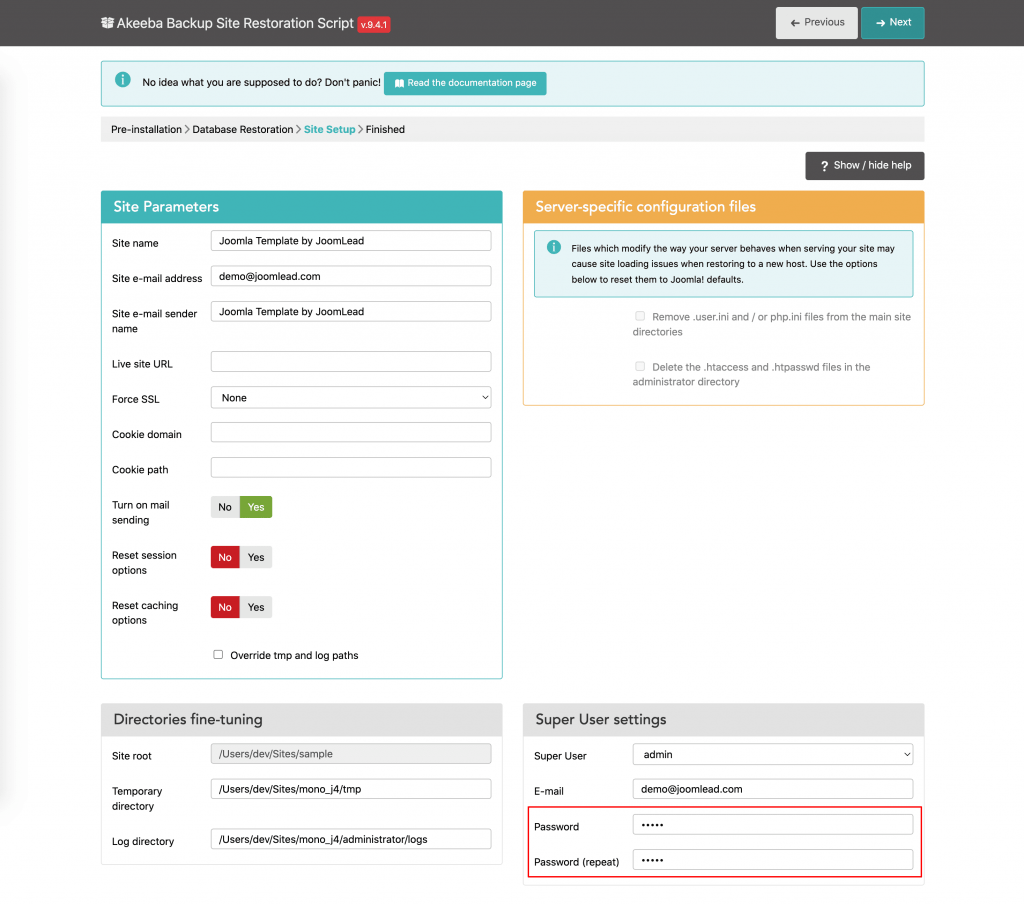The image size is (1024, 904).
Task: Open the documentation page
Action: tap(464, 84)
